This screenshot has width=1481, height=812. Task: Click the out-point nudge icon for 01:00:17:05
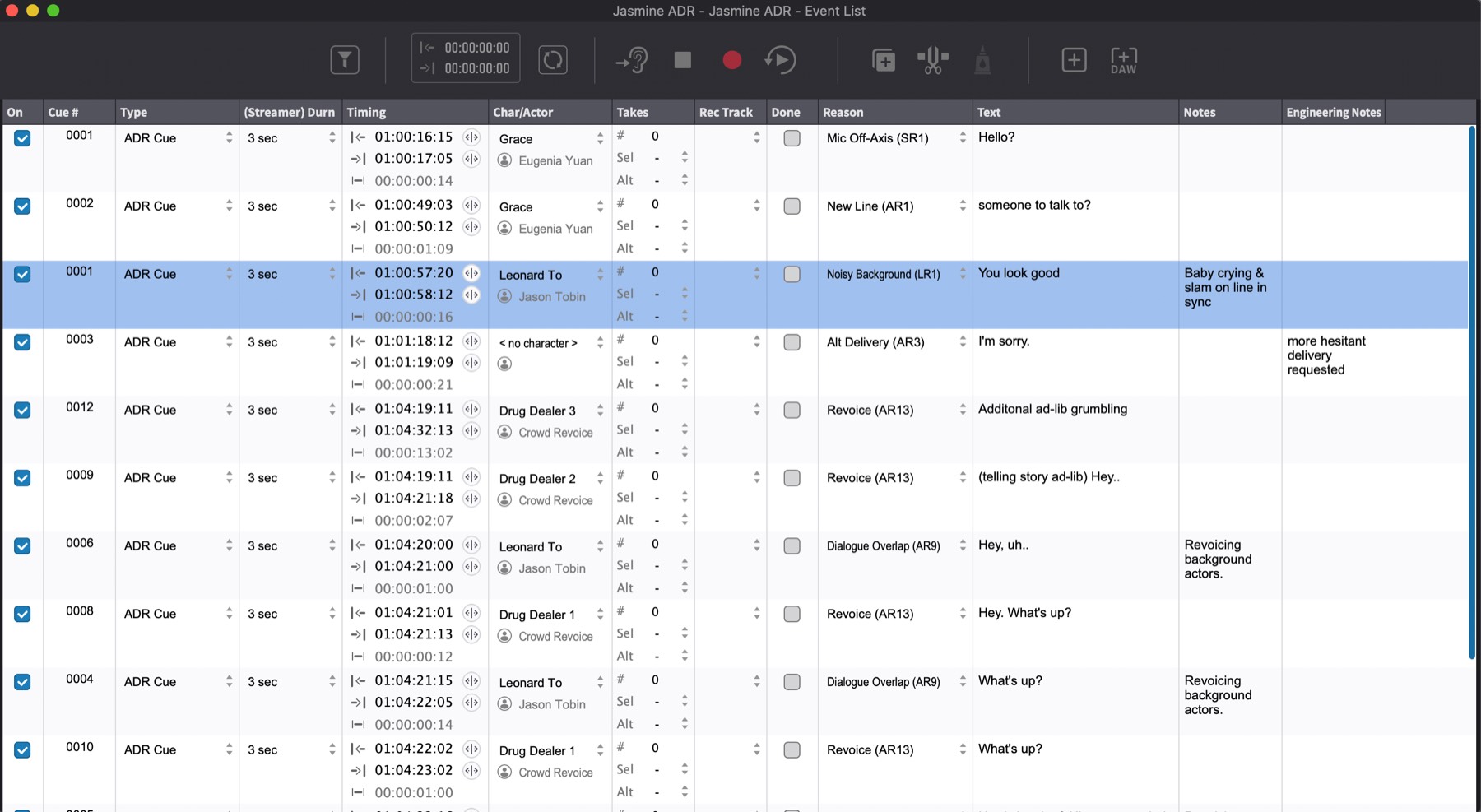pyautogui.click(x=471, y=158)
